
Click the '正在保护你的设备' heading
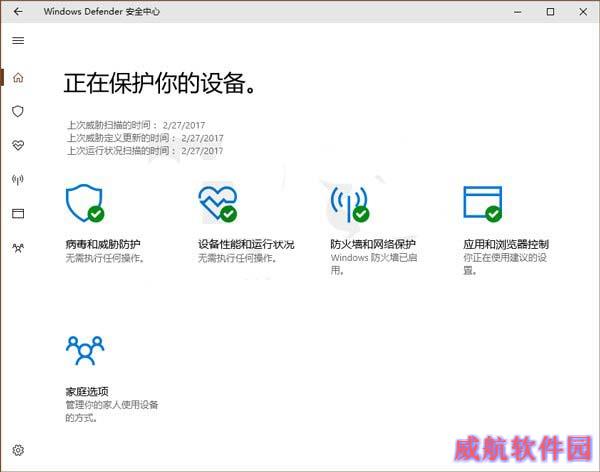tap(159, 83)
